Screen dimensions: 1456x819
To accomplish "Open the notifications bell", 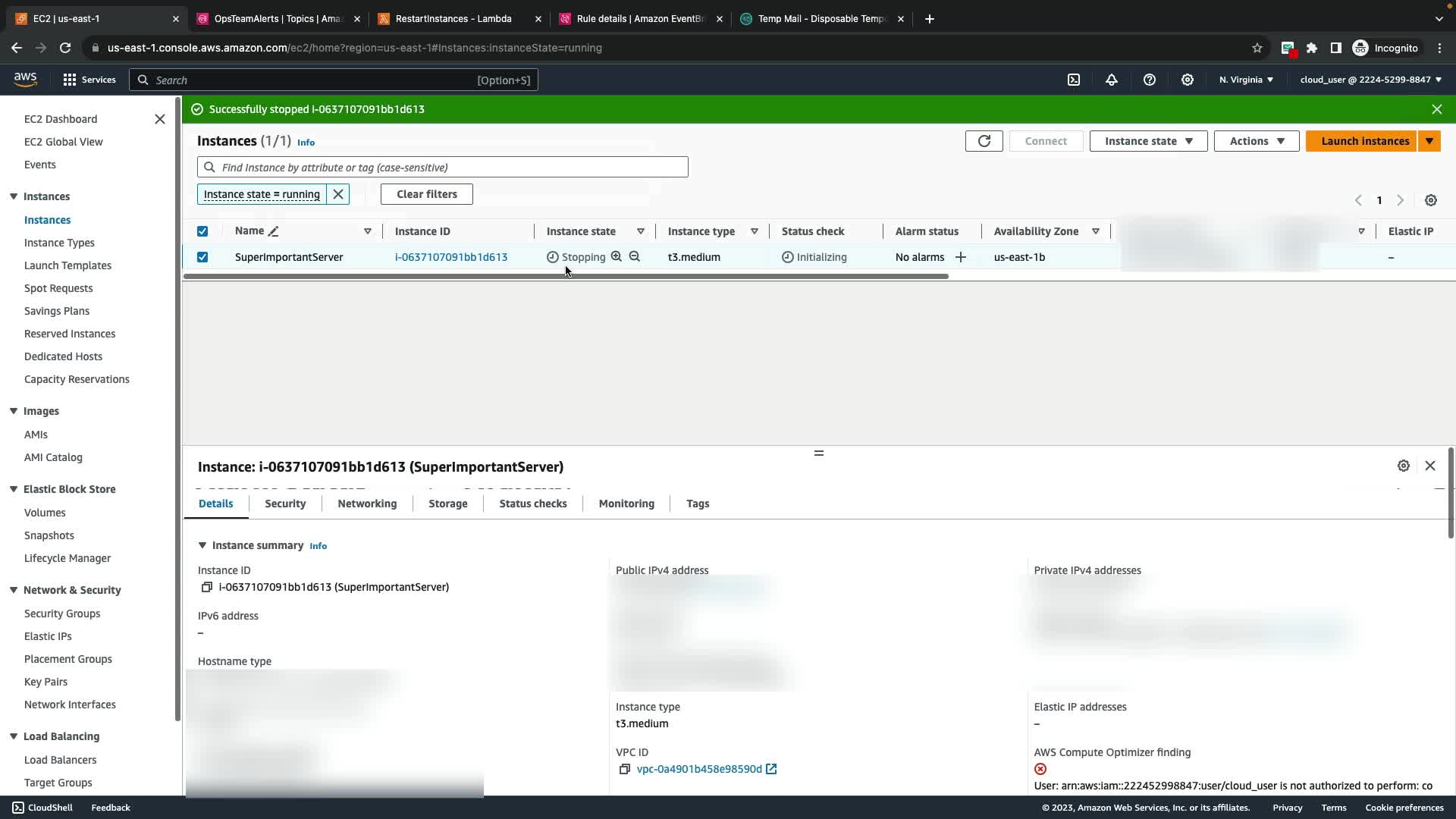I will tap(1112, 80).
